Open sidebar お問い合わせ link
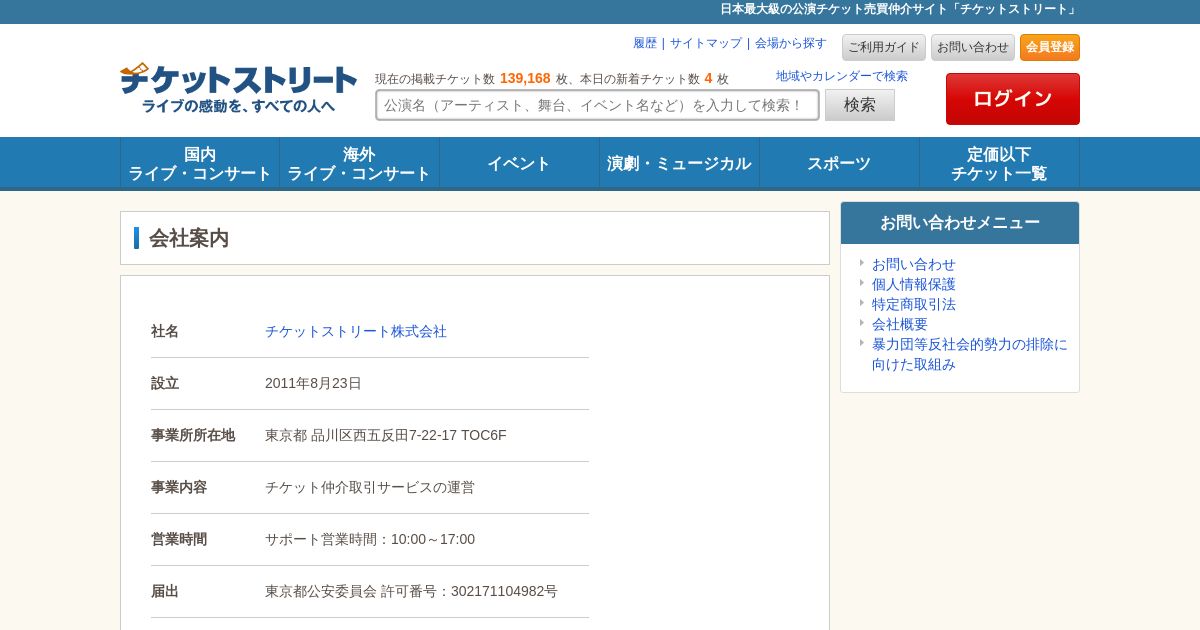The width and height of the screenshot is (1200, 630). click(914, 264)
